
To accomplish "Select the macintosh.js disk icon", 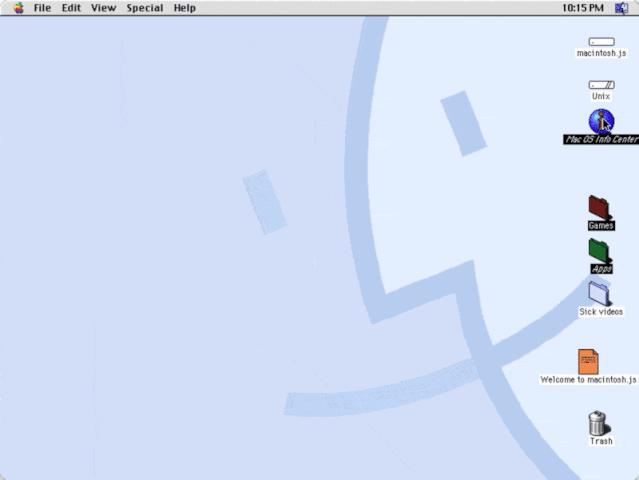I will 602,42.
